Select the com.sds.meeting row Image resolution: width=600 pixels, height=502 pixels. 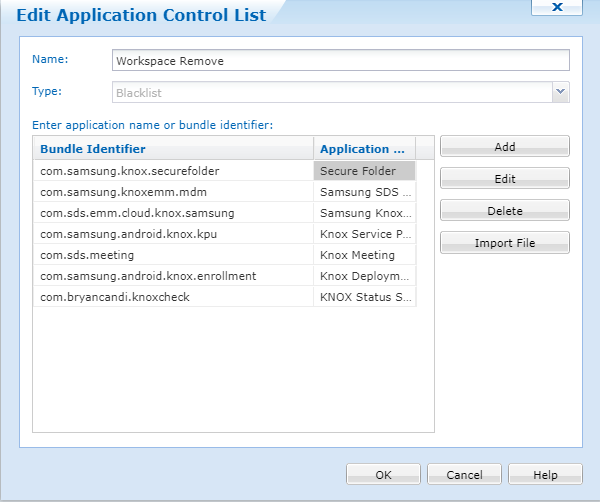point(173,255)
